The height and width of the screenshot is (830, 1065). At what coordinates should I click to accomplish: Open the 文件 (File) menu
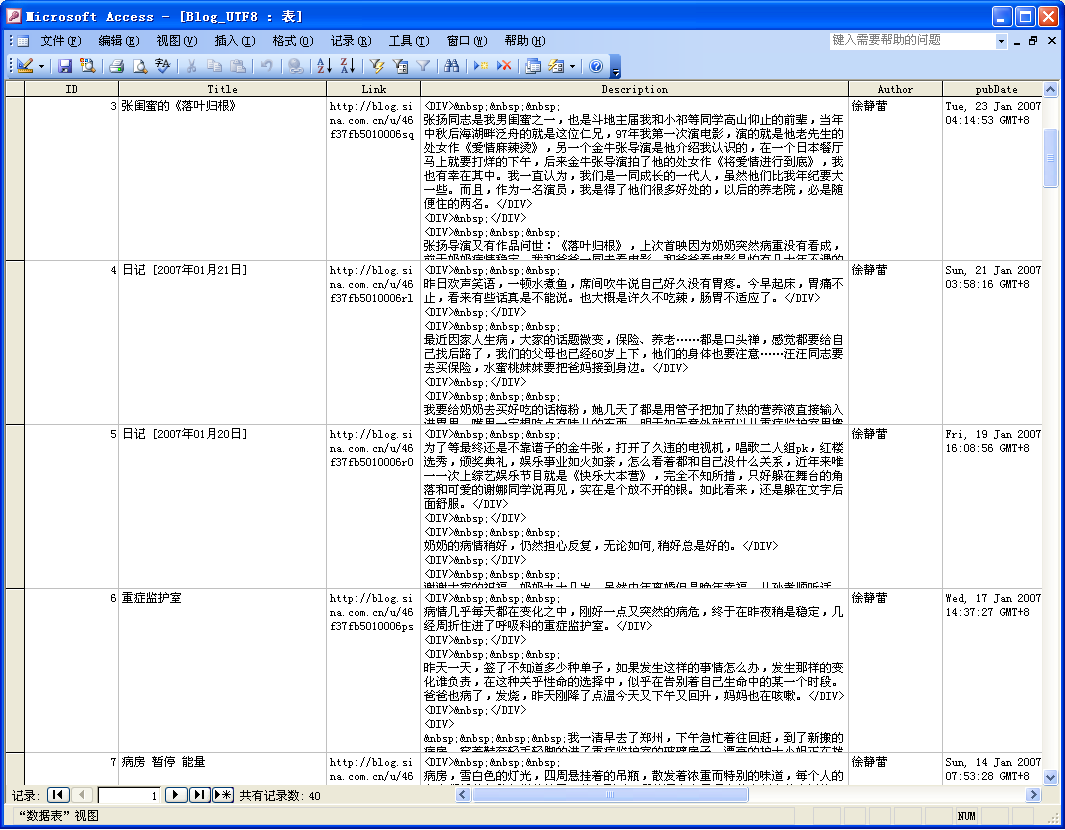coord(60,41)
